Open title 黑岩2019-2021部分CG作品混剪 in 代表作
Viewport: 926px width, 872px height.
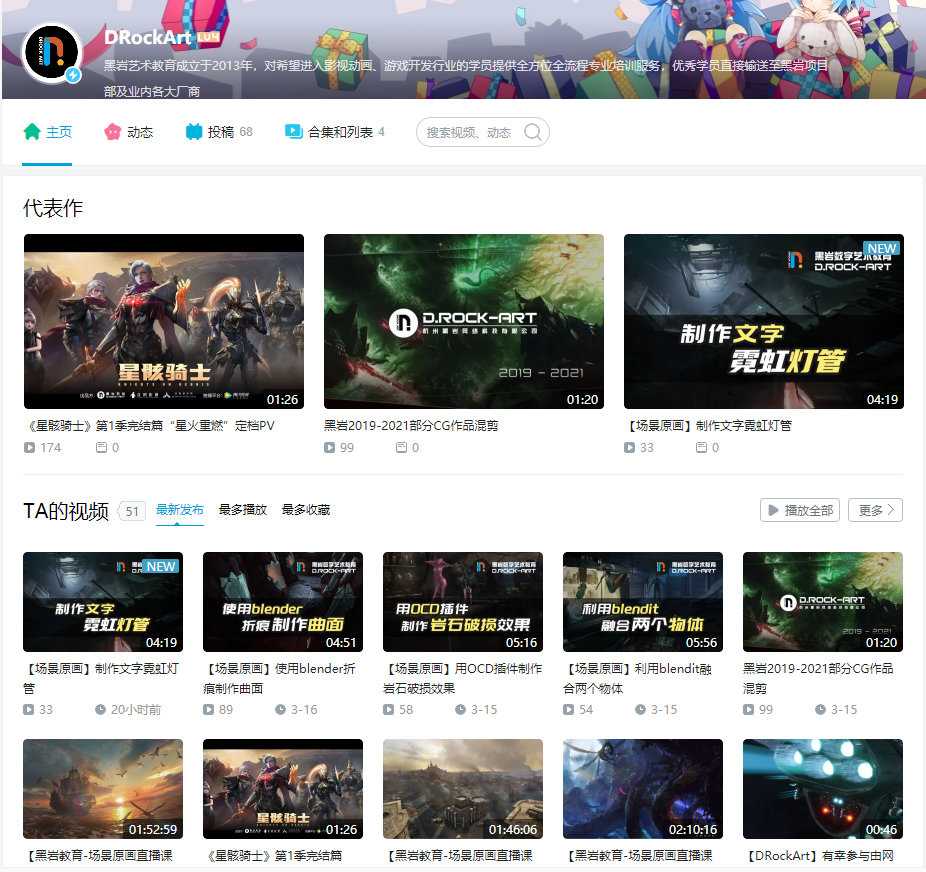click(411, 426)
